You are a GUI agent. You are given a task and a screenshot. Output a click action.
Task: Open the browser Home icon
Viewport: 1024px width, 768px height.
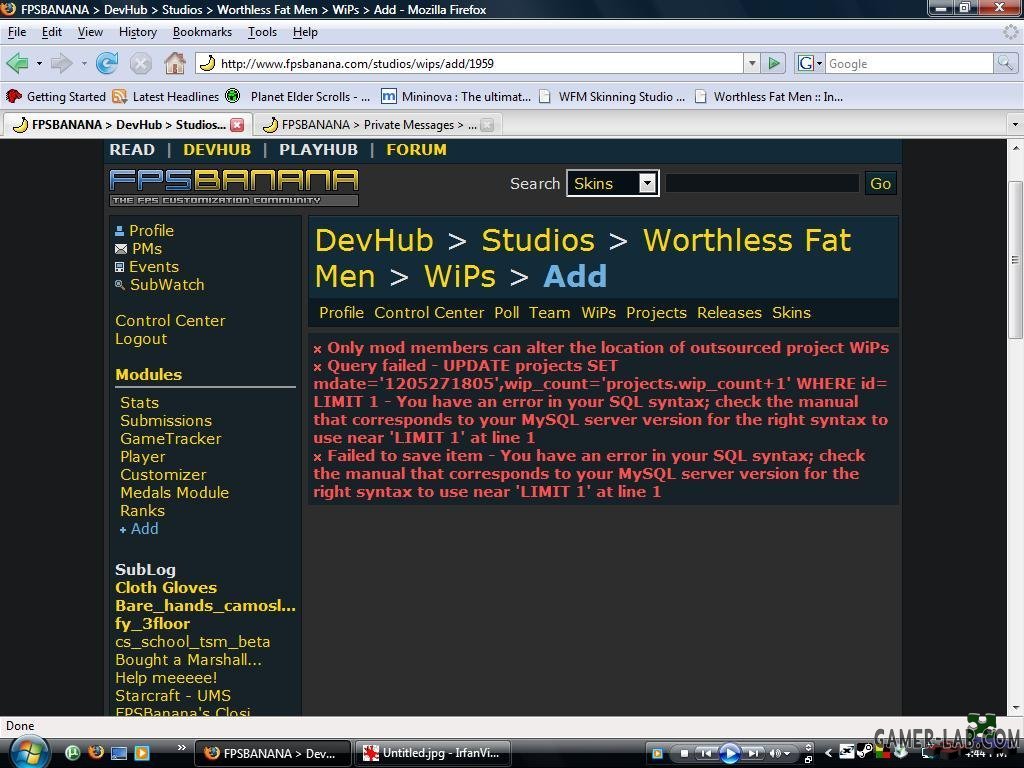174,63
